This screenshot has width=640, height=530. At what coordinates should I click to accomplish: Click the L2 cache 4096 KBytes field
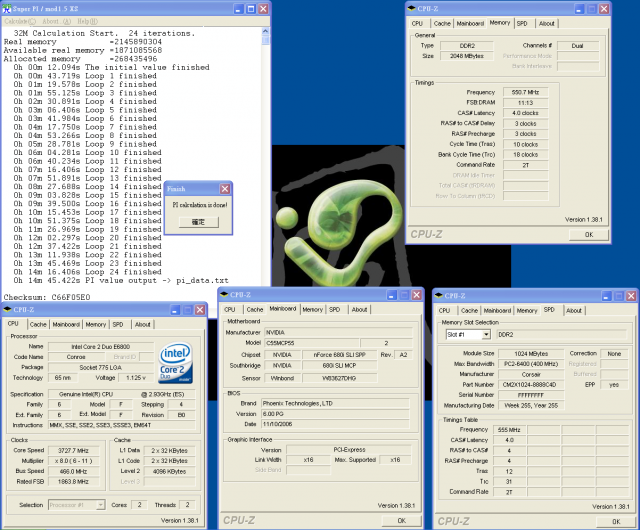pos(169,471)
